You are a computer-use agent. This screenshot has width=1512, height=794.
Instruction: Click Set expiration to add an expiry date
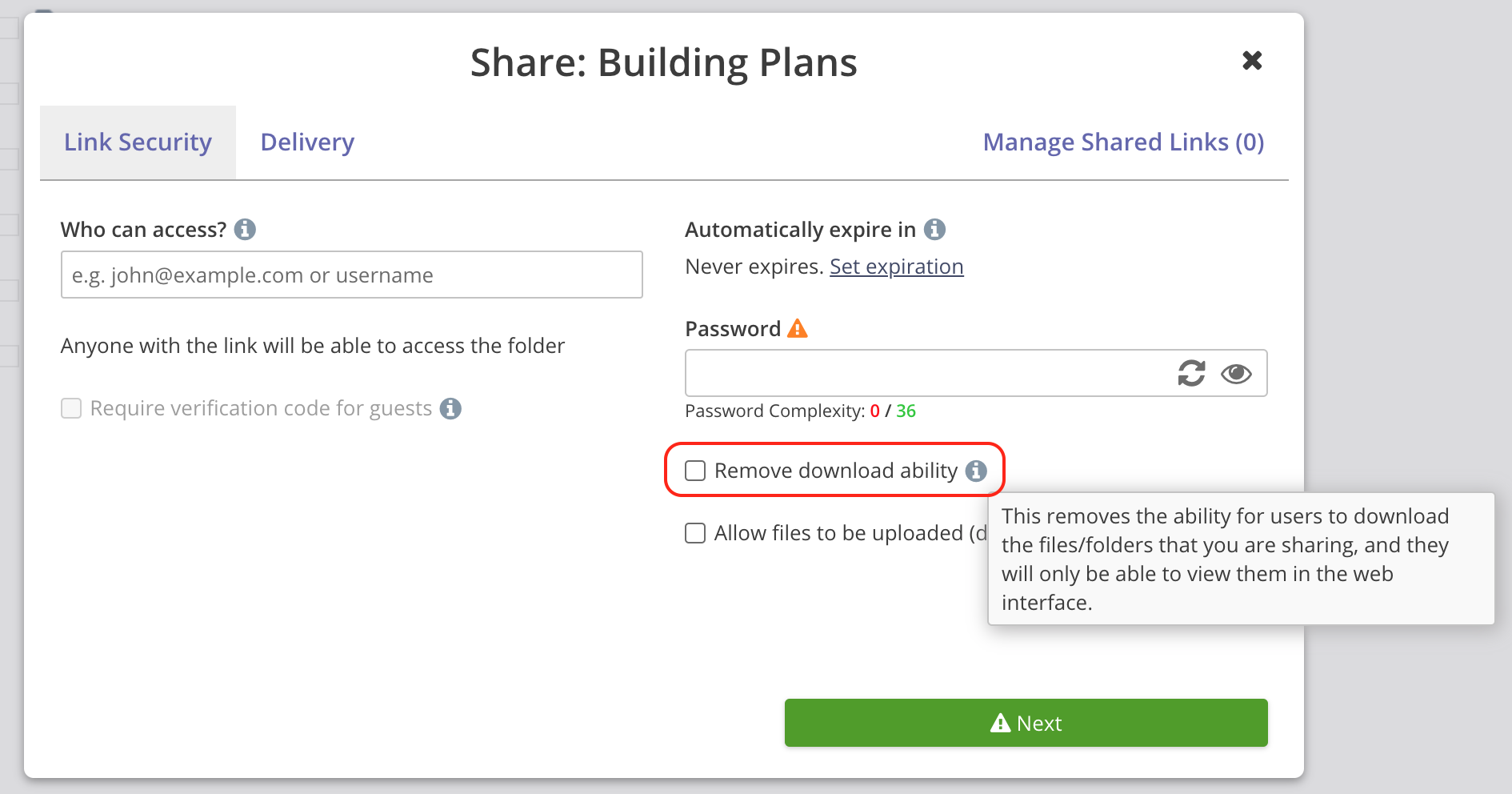[x=896, y=266]
